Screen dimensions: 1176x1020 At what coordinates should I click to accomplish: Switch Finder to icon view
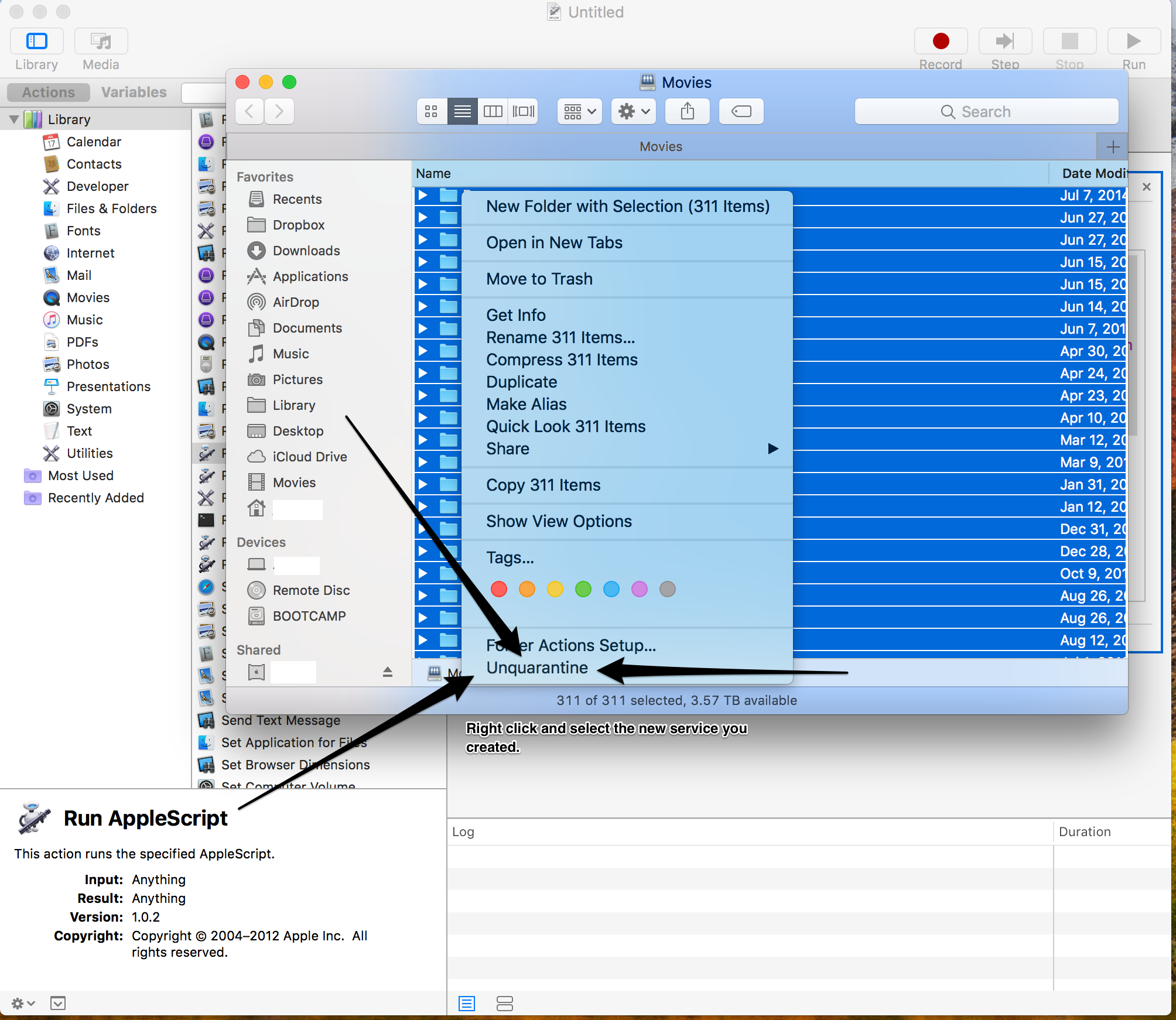coord(432,111)
